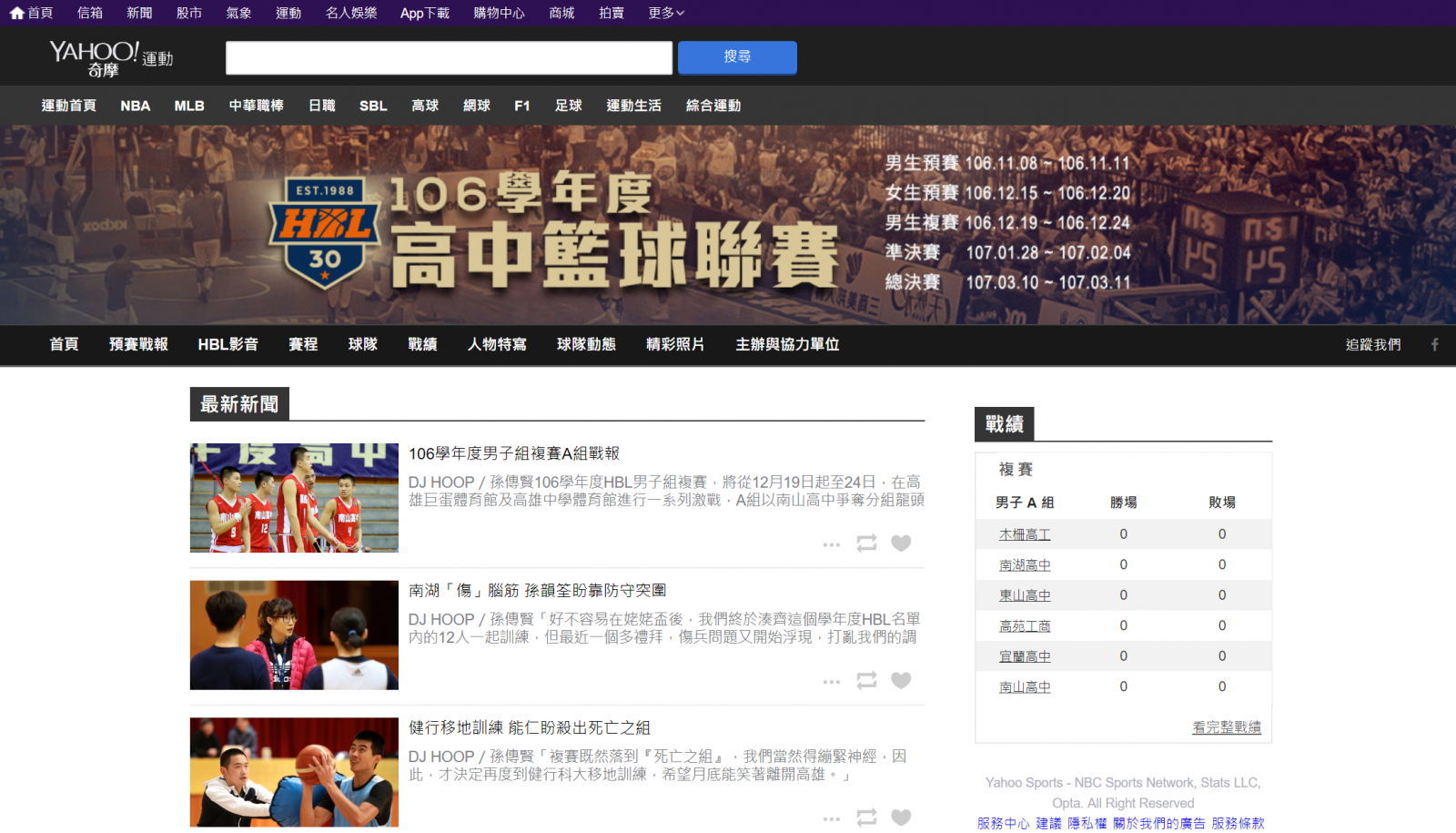The height and width of the screenshot is (833, 1456).
Task: Open 氣象 in the top bar
Action: point(238,13)
